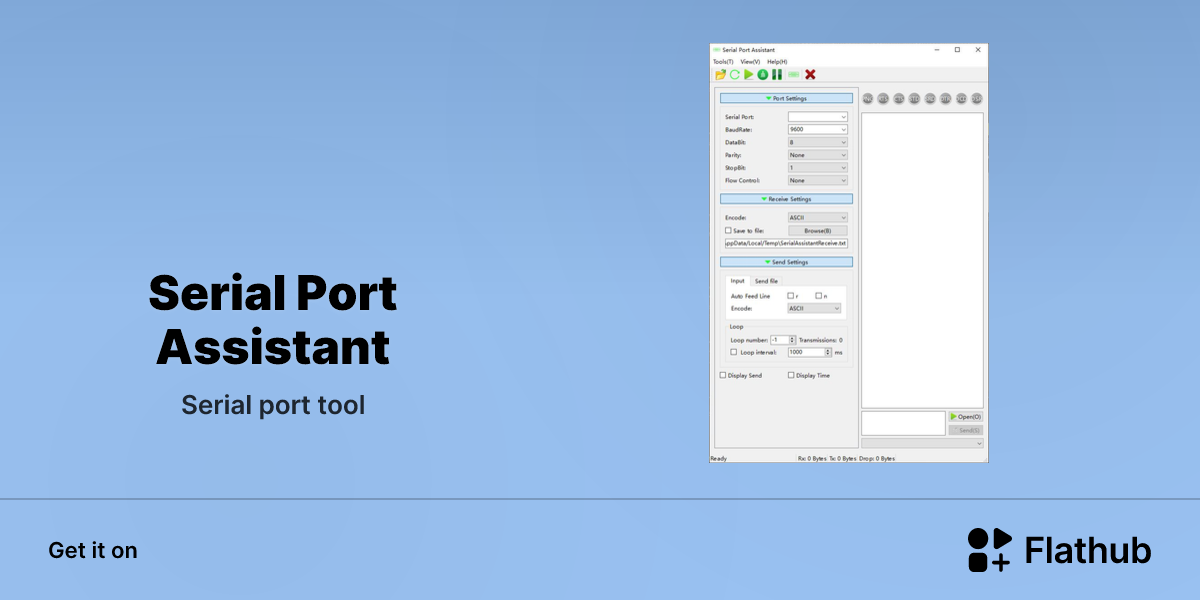Click the Open(O) button
The image size is (1200, 600).
pyautogui.click(x=966, y=416)
